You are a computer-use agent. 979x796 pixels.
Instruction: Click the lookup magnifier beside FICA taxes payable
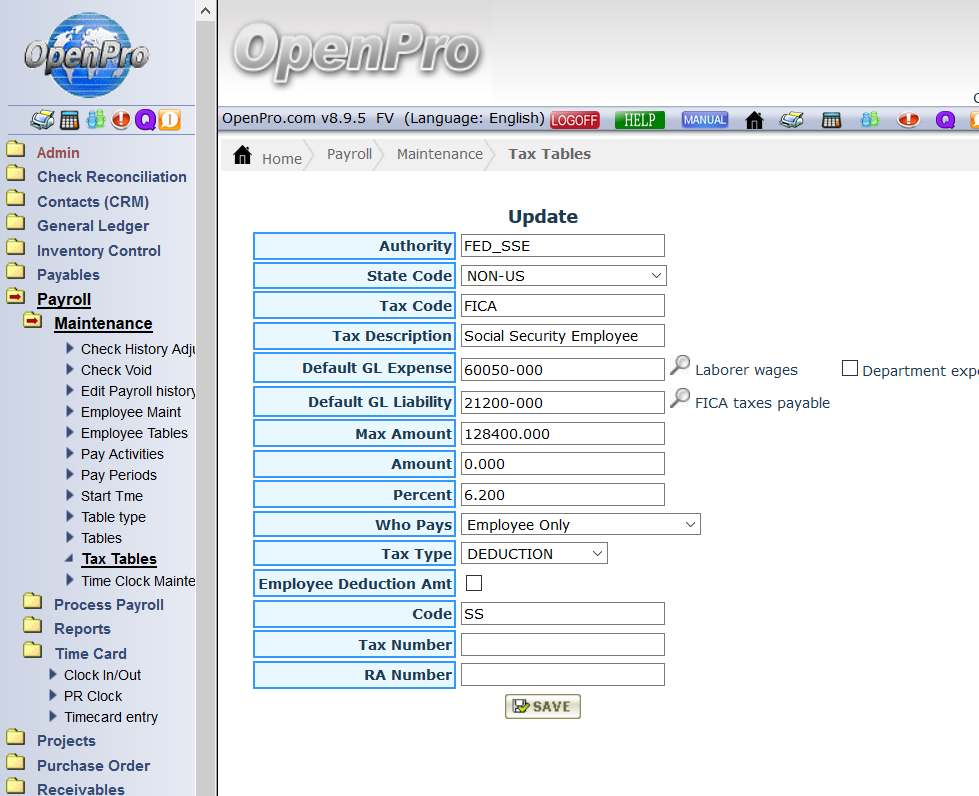click(680, 399)
